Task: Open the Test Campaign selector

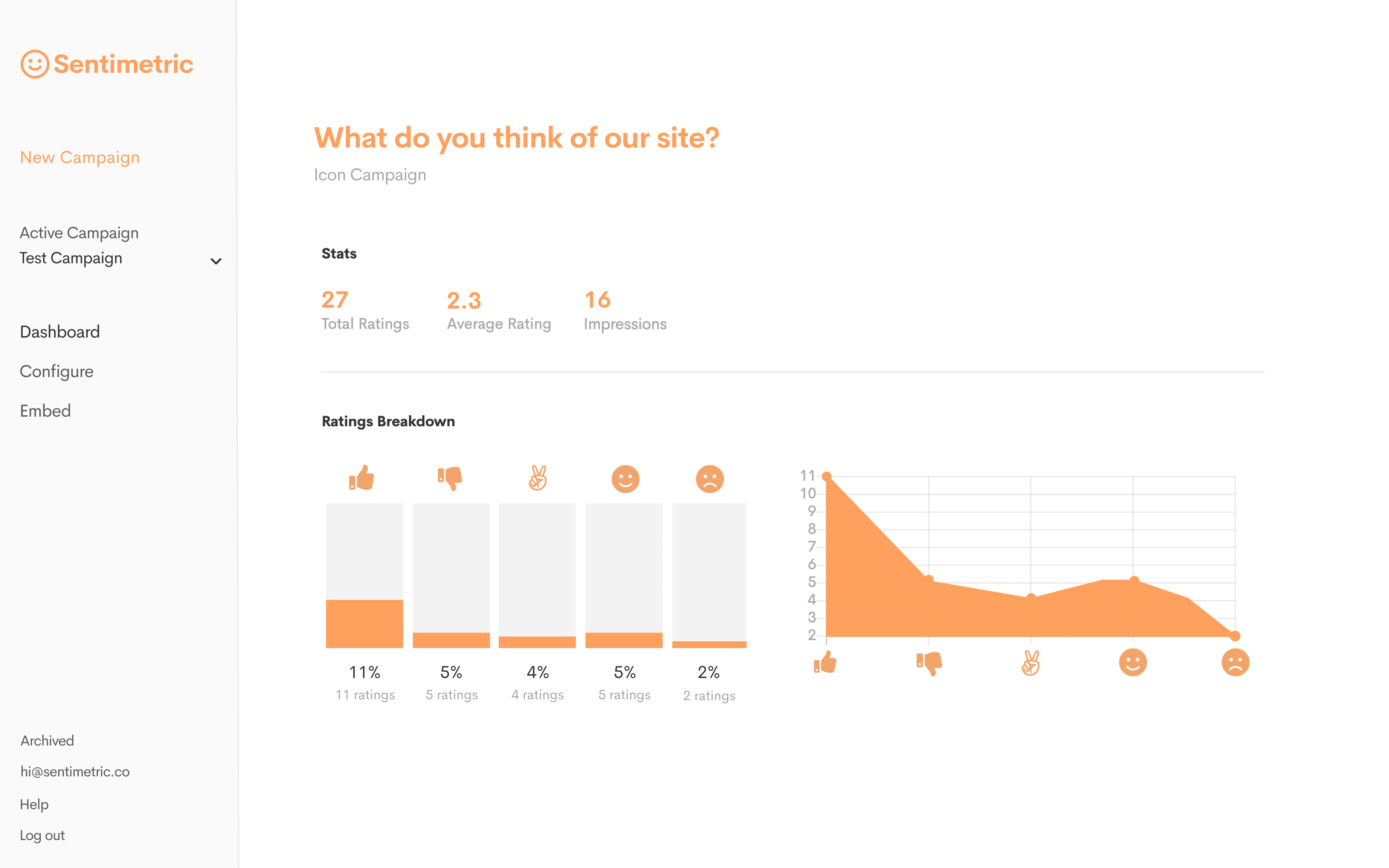Action: click(71, 258)
